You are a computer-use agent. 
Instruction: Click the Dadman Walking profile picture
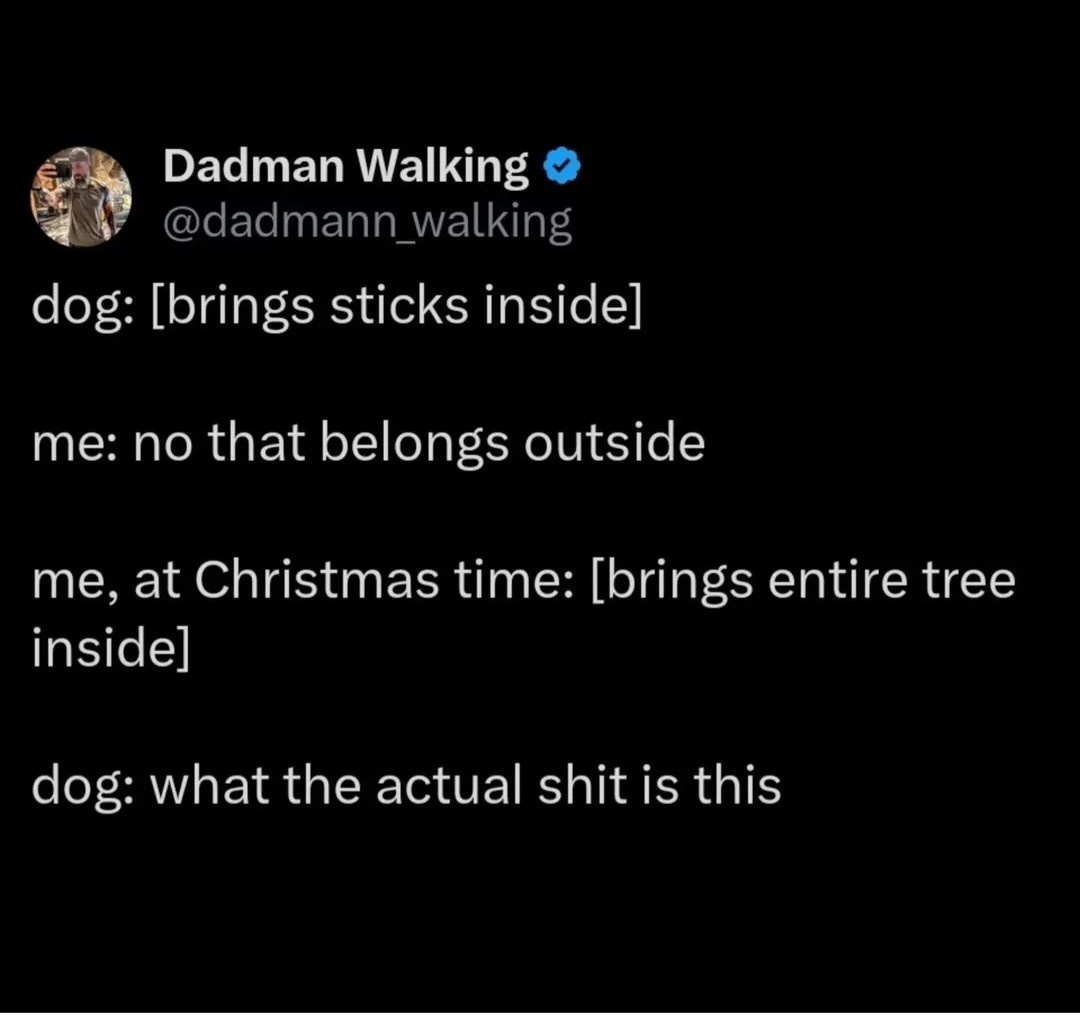click(80, 197)
